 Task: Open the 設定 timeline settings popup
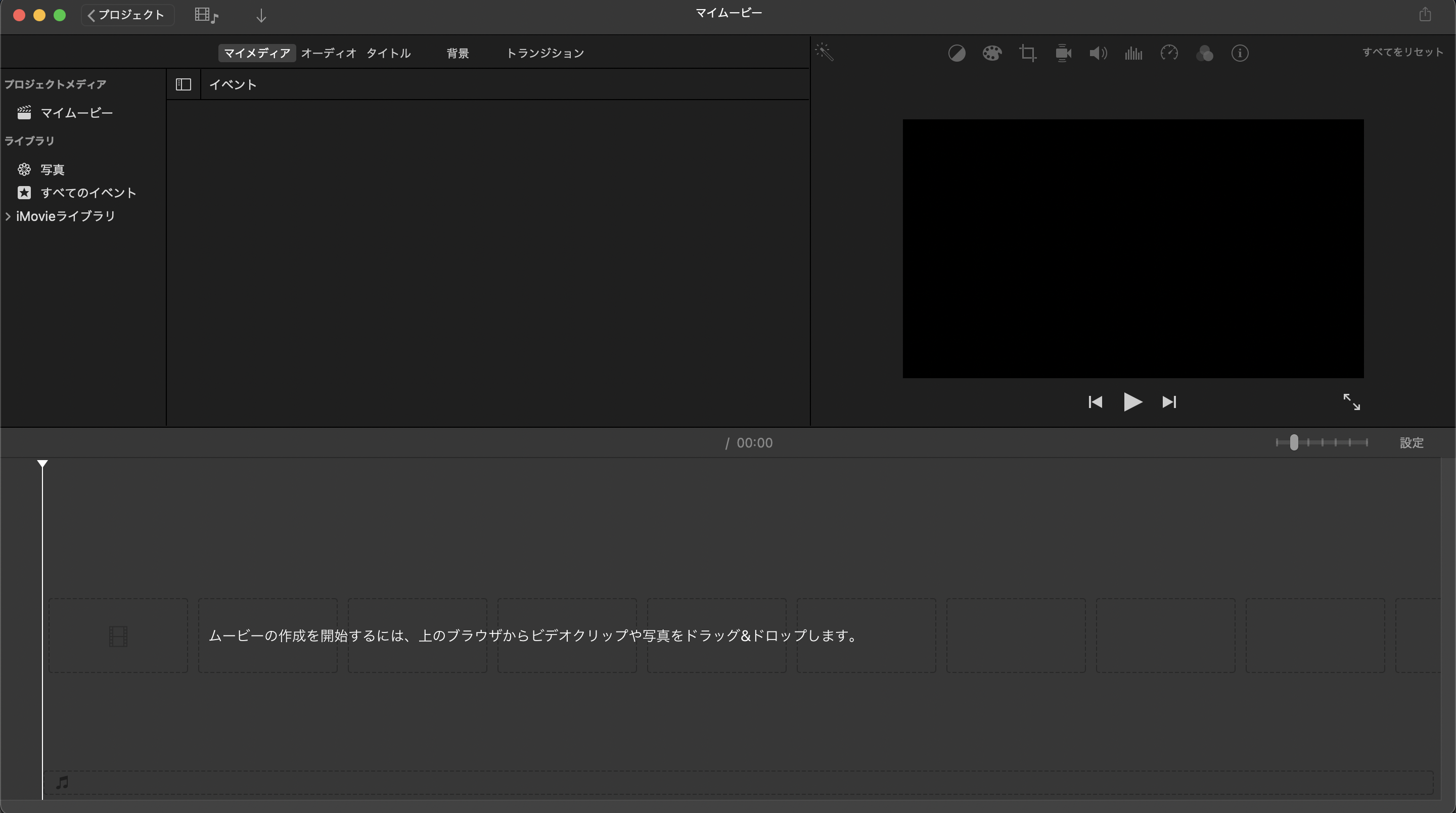[1411, 443]
